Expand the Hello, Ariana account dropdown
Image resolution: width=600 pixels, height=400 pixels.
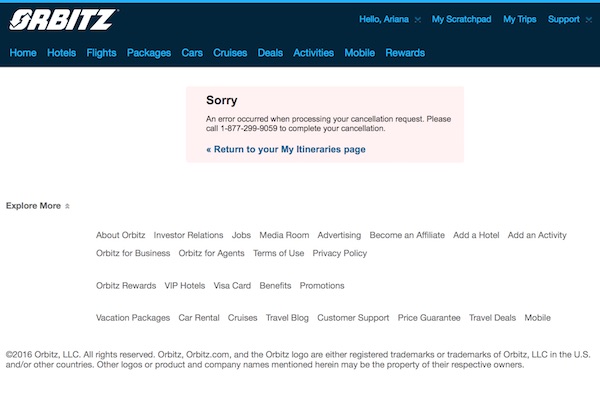click(x=390, y=19)
